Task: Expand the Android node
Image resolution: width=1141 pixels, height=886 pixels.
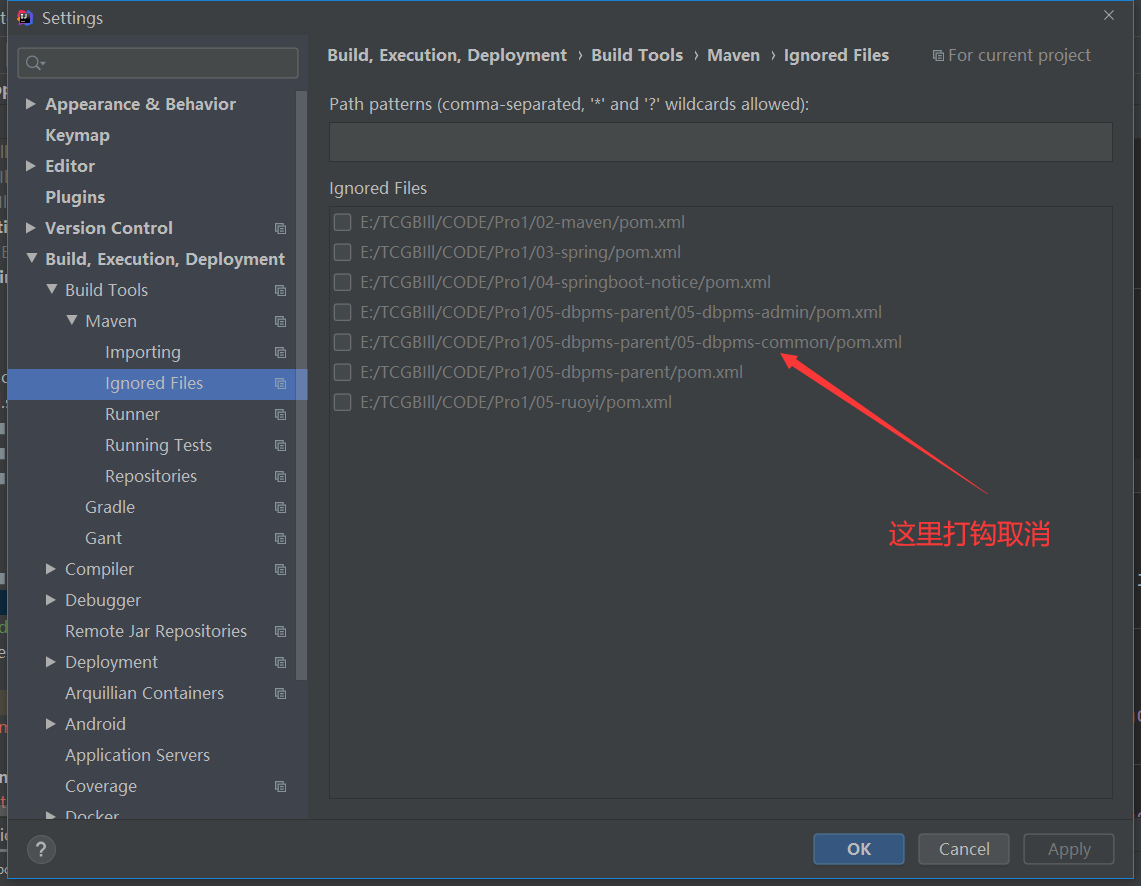Action: [x=50, y=724]
